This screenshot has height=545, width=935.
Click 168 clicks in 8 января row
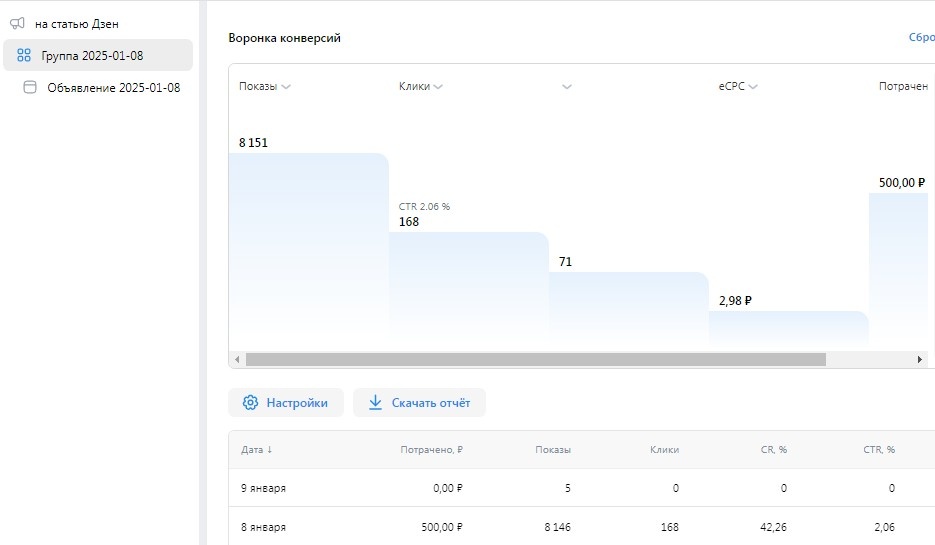coord(670,527)
